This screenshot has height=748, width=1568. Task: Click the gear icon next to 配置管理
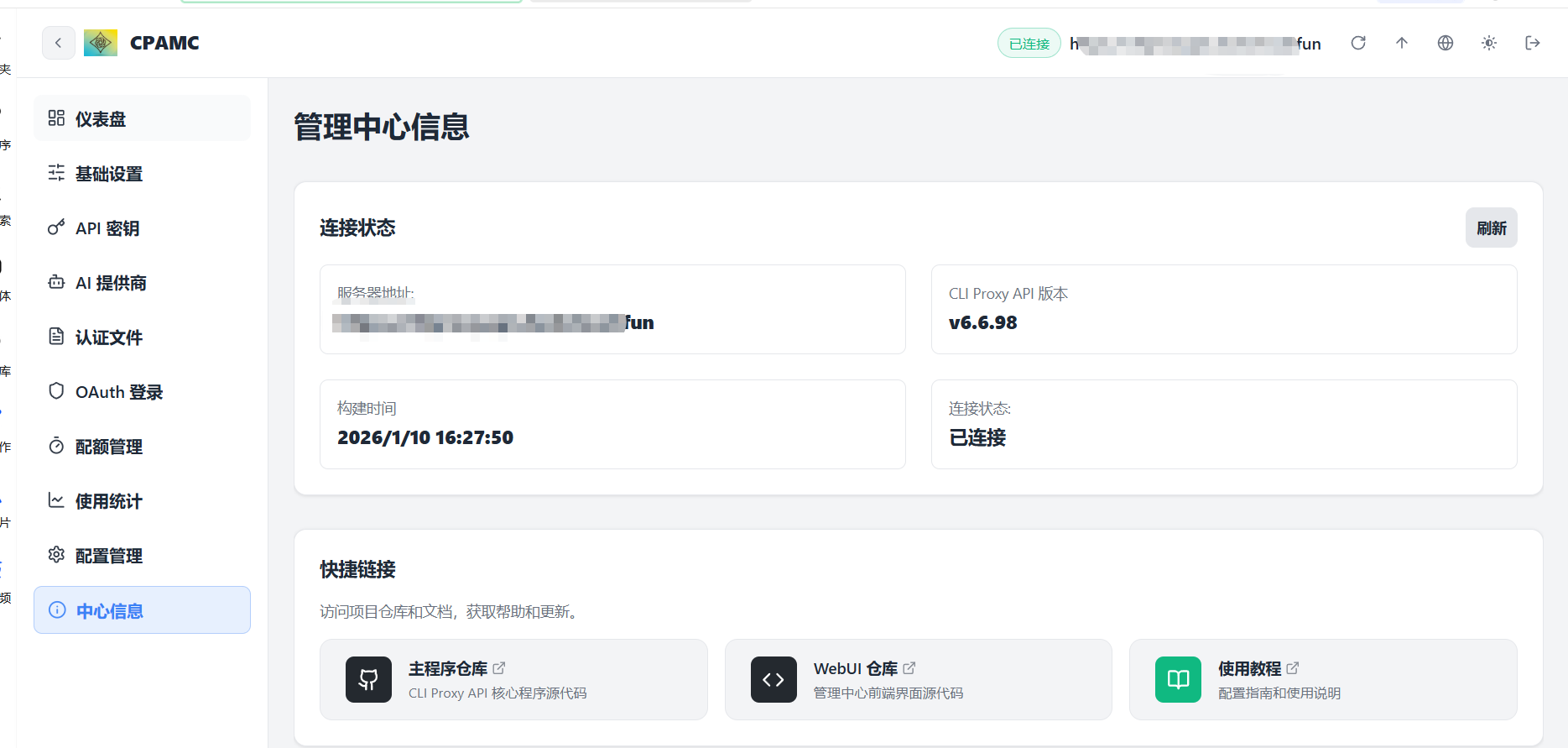coord(56,555)
